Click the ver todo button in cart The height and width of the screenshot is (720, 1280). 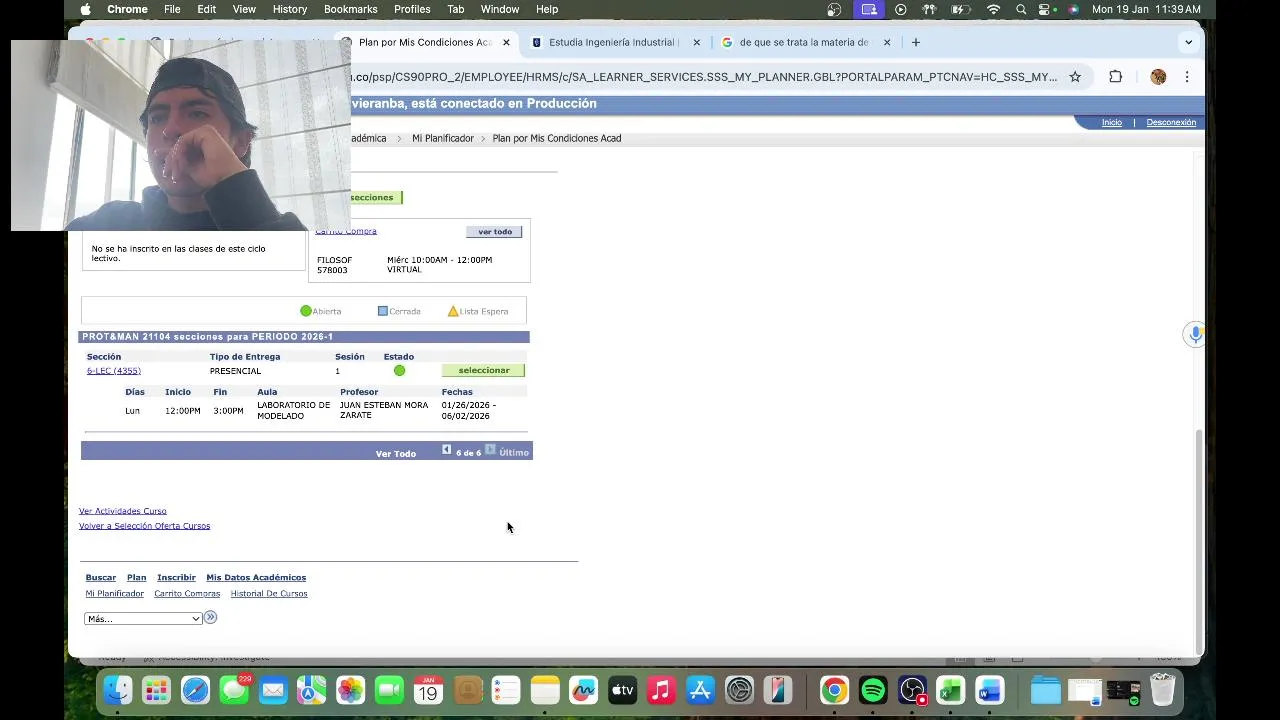pos(494,231)
